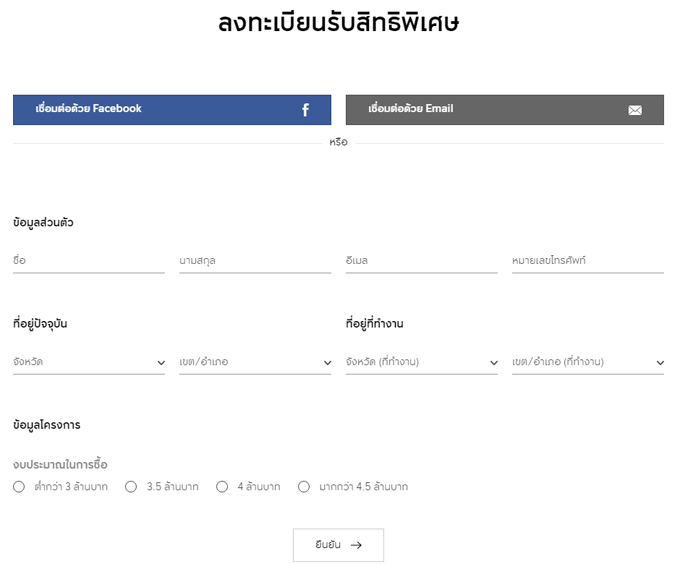Choose the 4 ล้านบาท radio button
Screen dimensions: 680x564
(x=222, y=487)
